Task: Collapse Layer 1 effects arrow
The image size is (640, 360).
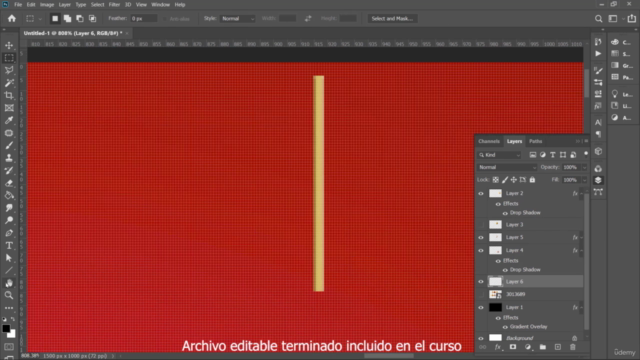Action: tap(582, 307)
